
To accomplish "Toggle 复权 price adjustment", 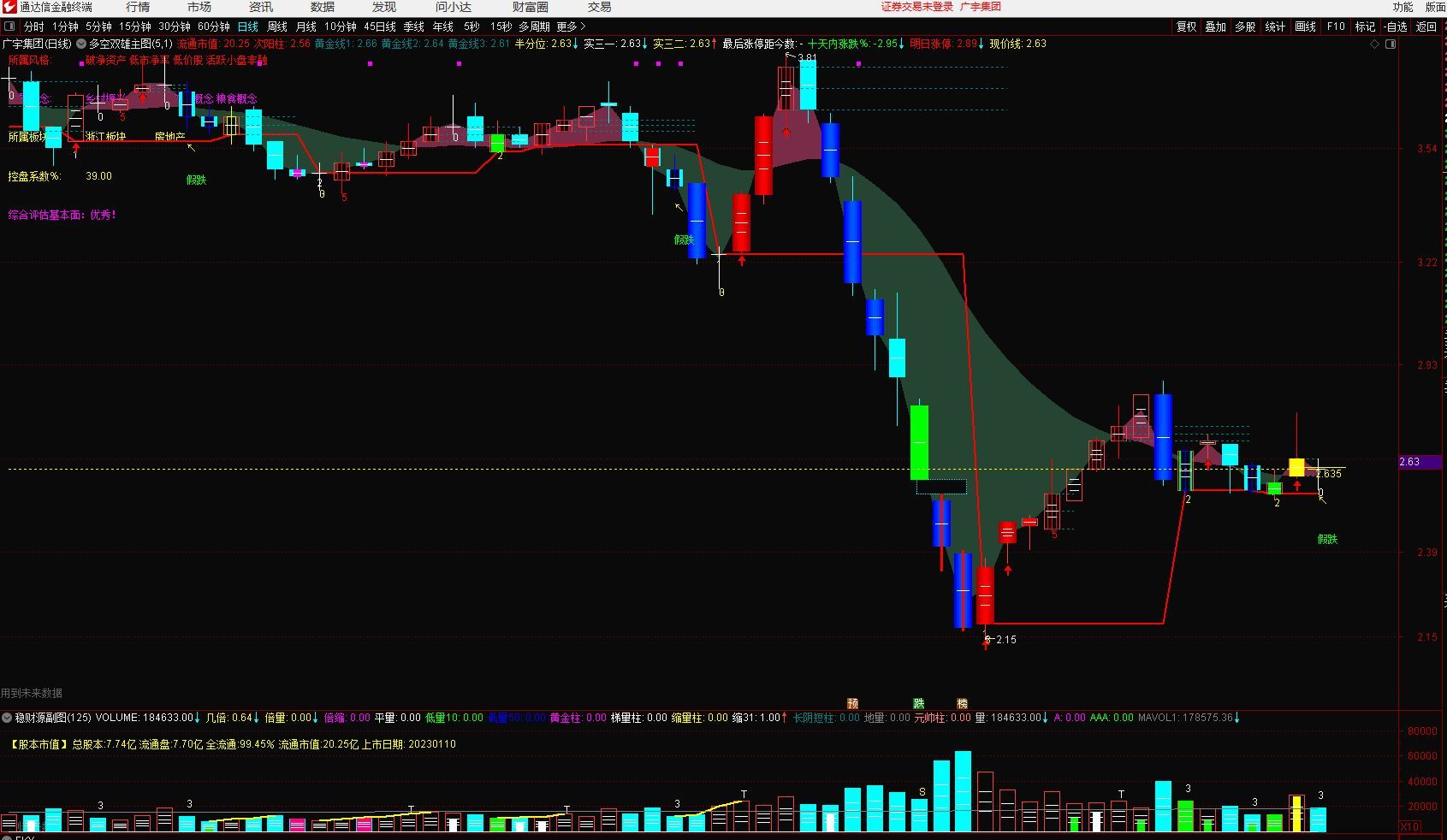I will tap(1186, 27).
